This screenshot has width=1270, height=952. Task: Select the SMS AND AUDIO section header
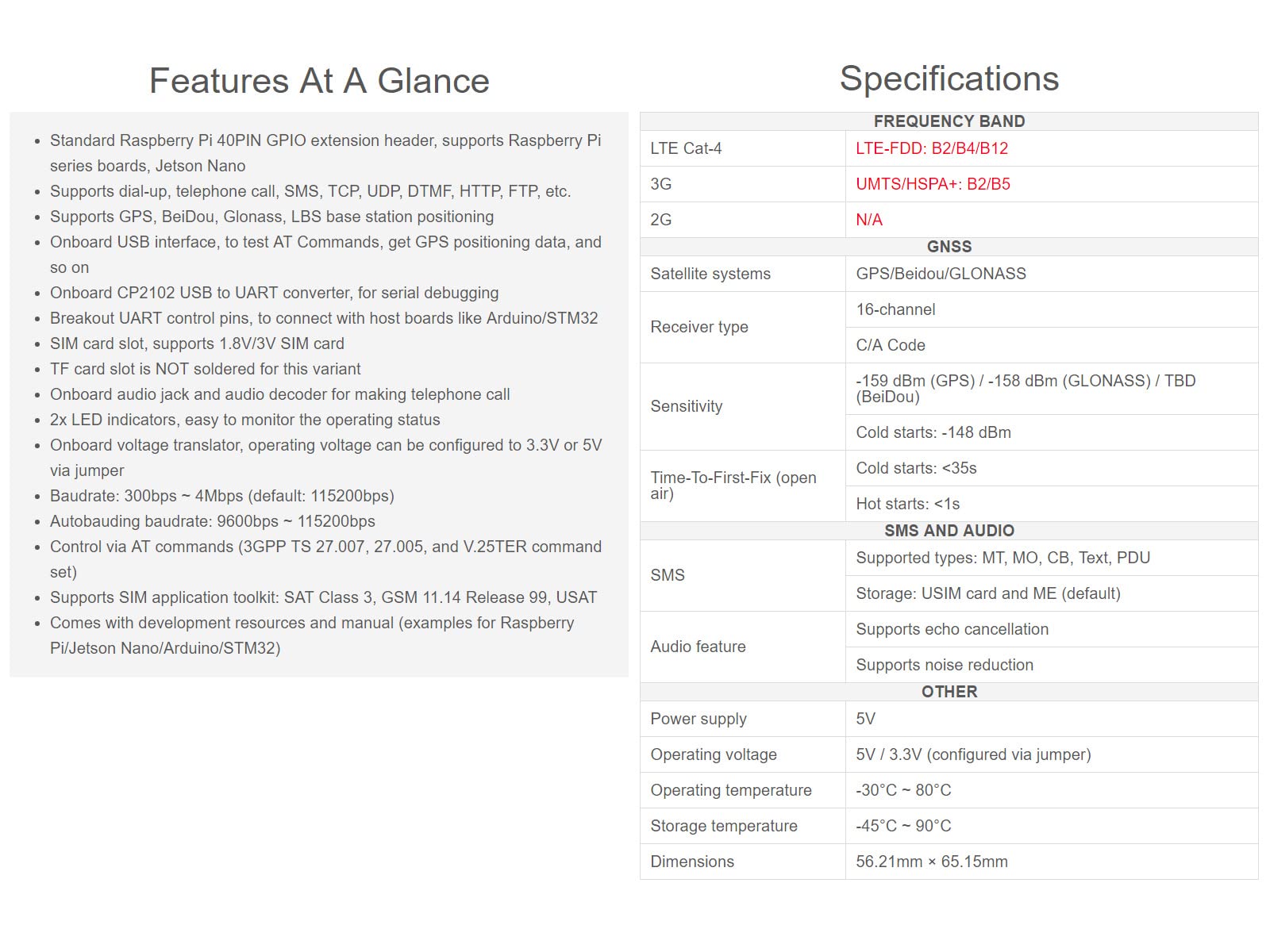[949, 531]
